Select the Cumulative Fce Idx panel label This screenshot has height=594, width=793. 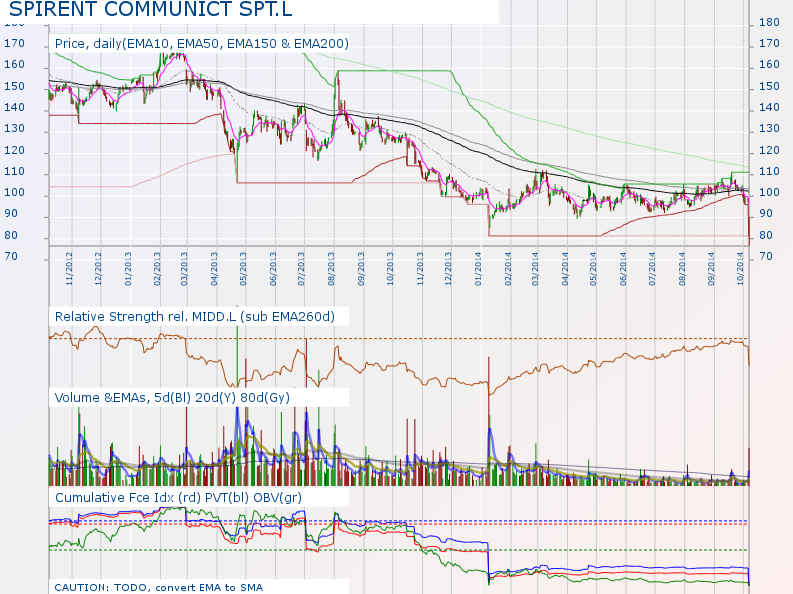point(178,497)
